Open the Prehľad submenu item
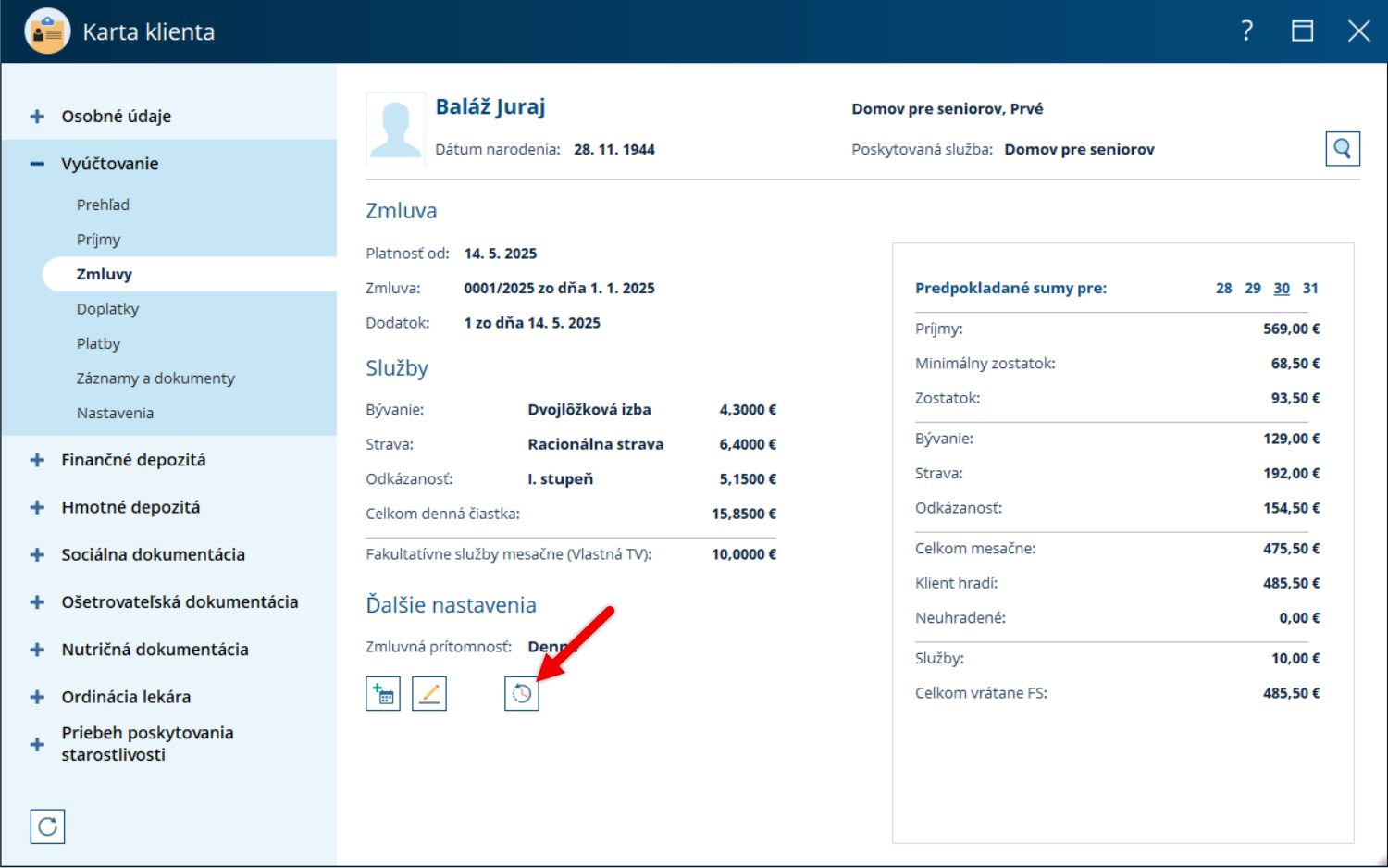Image resolution: width=1388 pixels, height=868 pixels. tap(103, 205)
